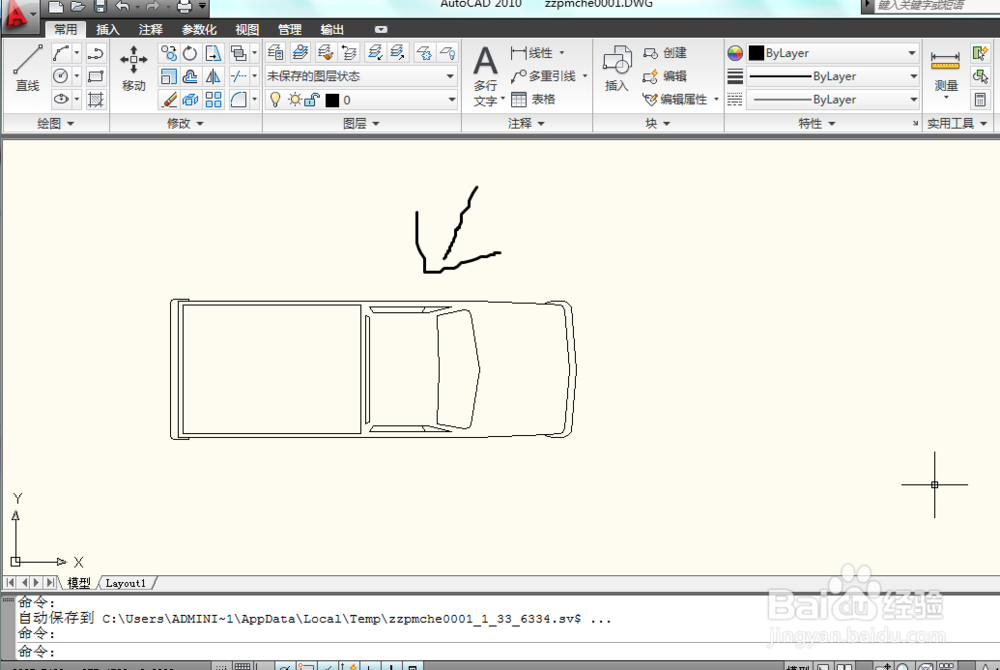This screenshot has height=670, width=1000.
Task: Toggle layer 0 on/off lightbulb
Action: [x=276, y=99]
